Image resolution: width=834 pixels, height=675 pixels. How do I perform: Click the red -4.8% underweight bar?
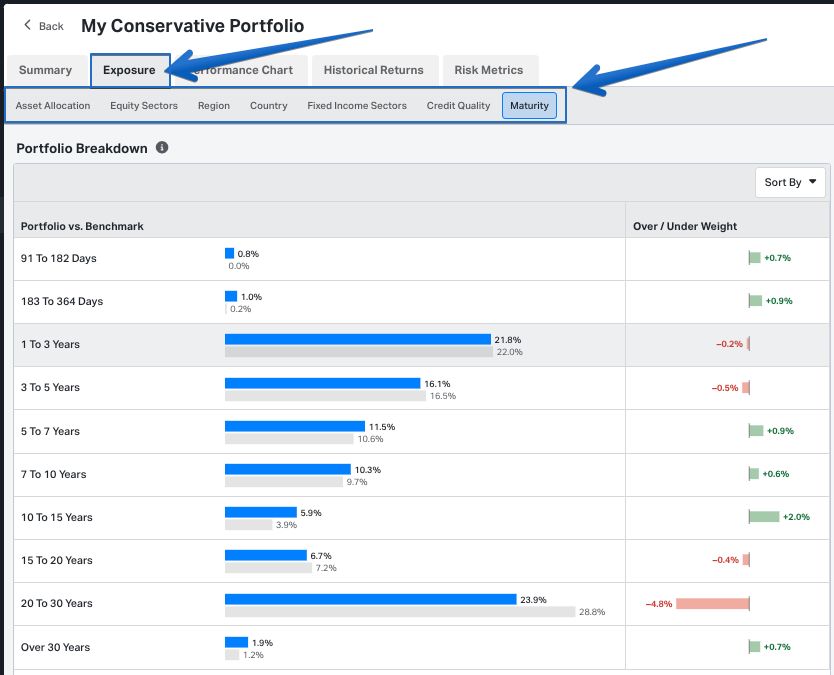pos(712,604)
